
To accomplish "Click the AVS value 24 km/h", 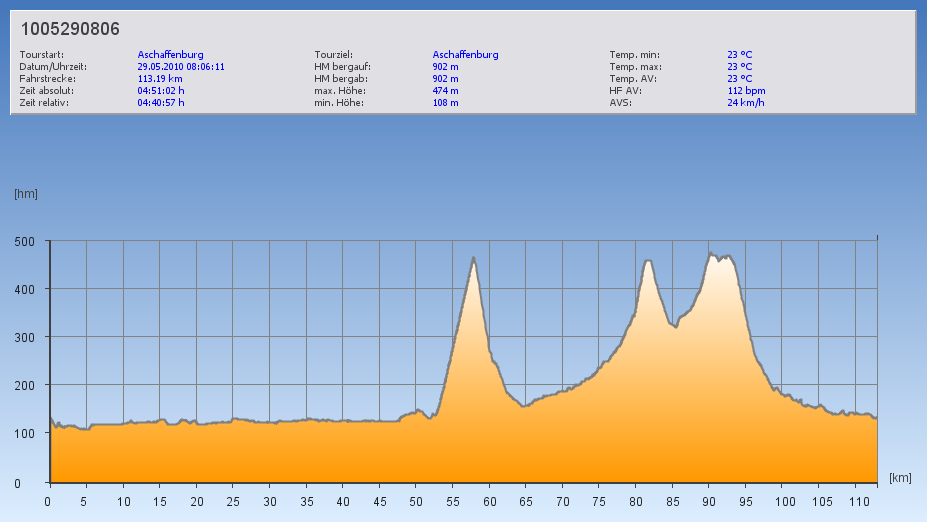I will pos(745,103).
